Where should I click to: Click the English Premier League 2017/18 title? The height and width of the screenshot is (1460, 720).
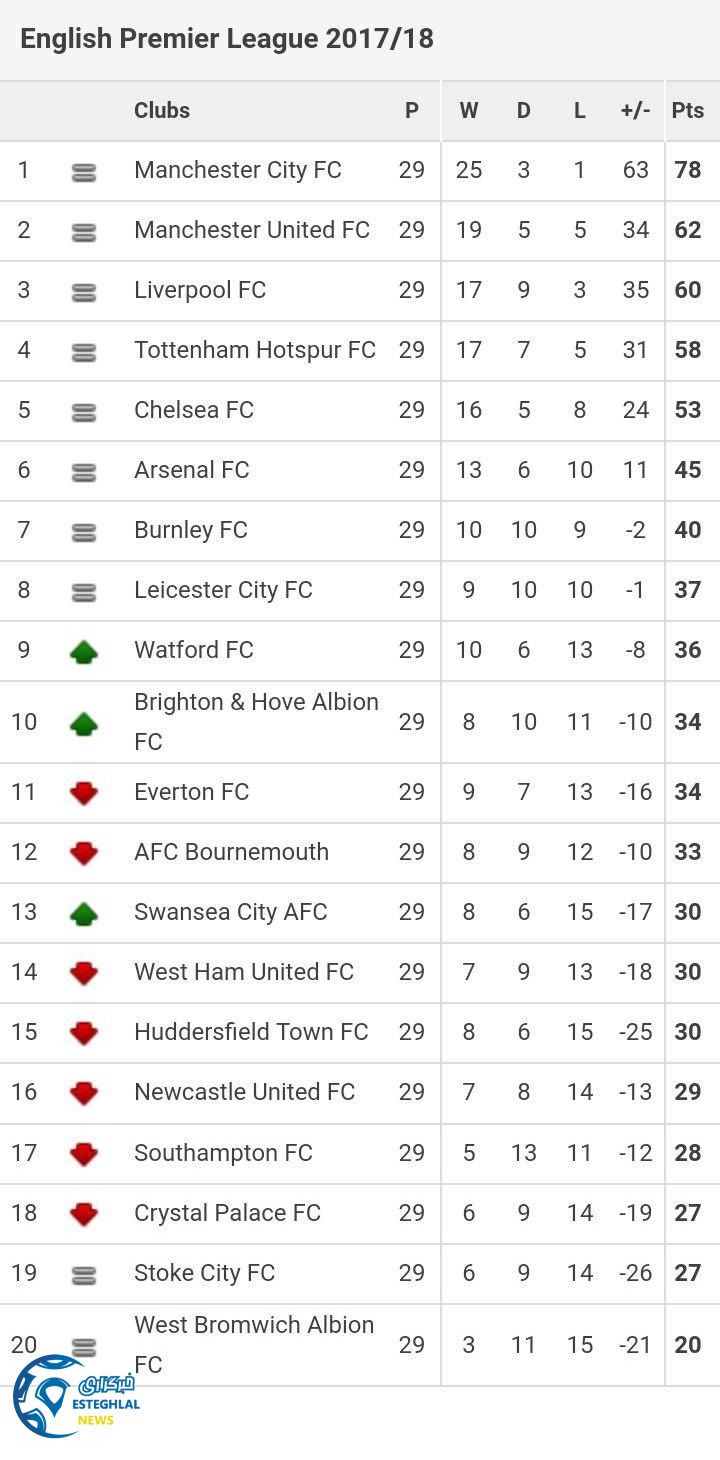tap(227, 39)
